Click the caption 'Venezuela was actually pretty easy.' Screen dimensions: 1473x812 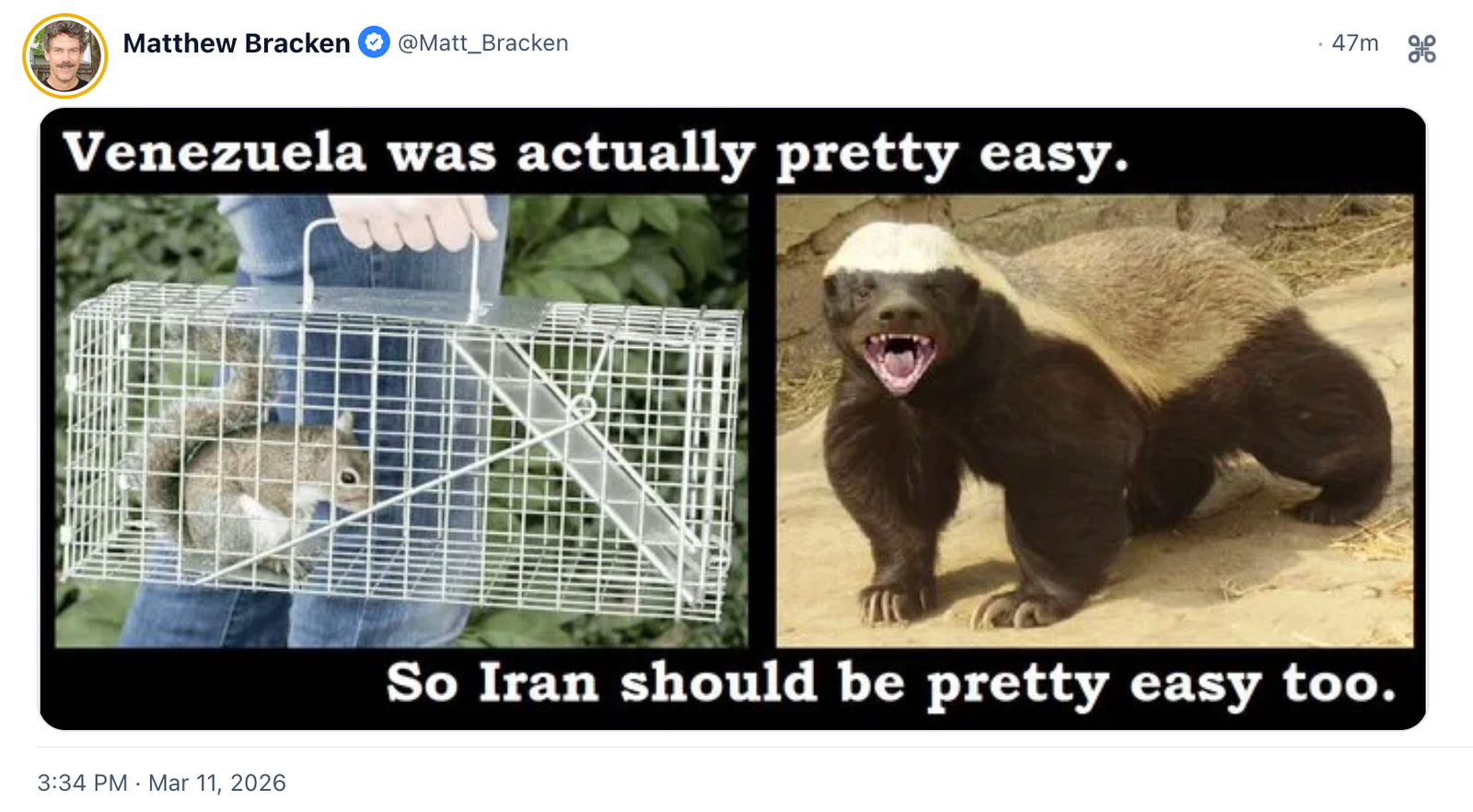(x=596, y=153)
